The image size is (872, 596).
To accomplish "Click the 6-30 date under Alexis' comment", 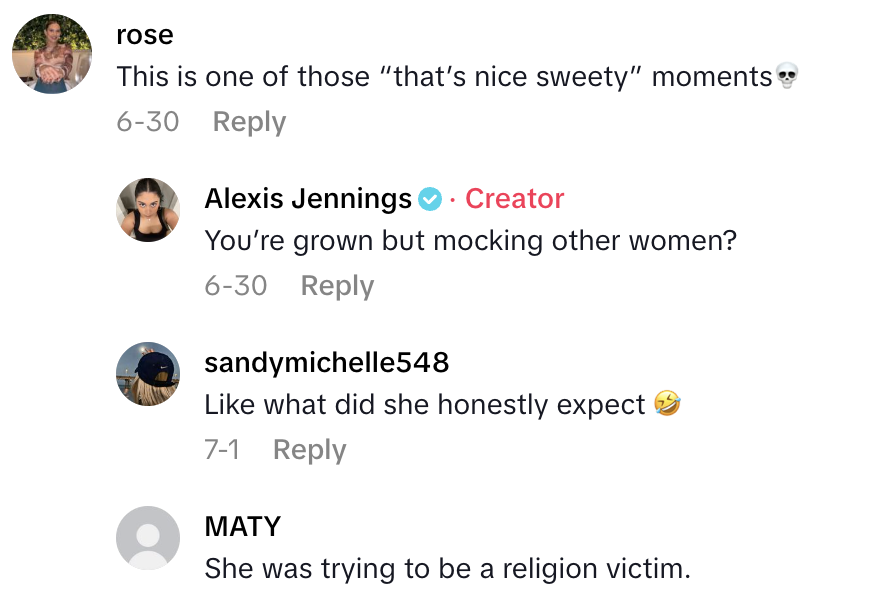I will point(236,286).
